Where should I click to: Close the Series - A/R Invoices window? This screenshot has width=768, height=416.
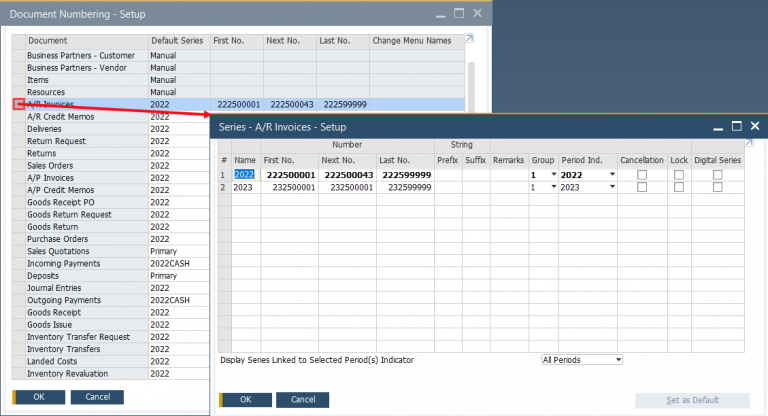click(755, 127)
